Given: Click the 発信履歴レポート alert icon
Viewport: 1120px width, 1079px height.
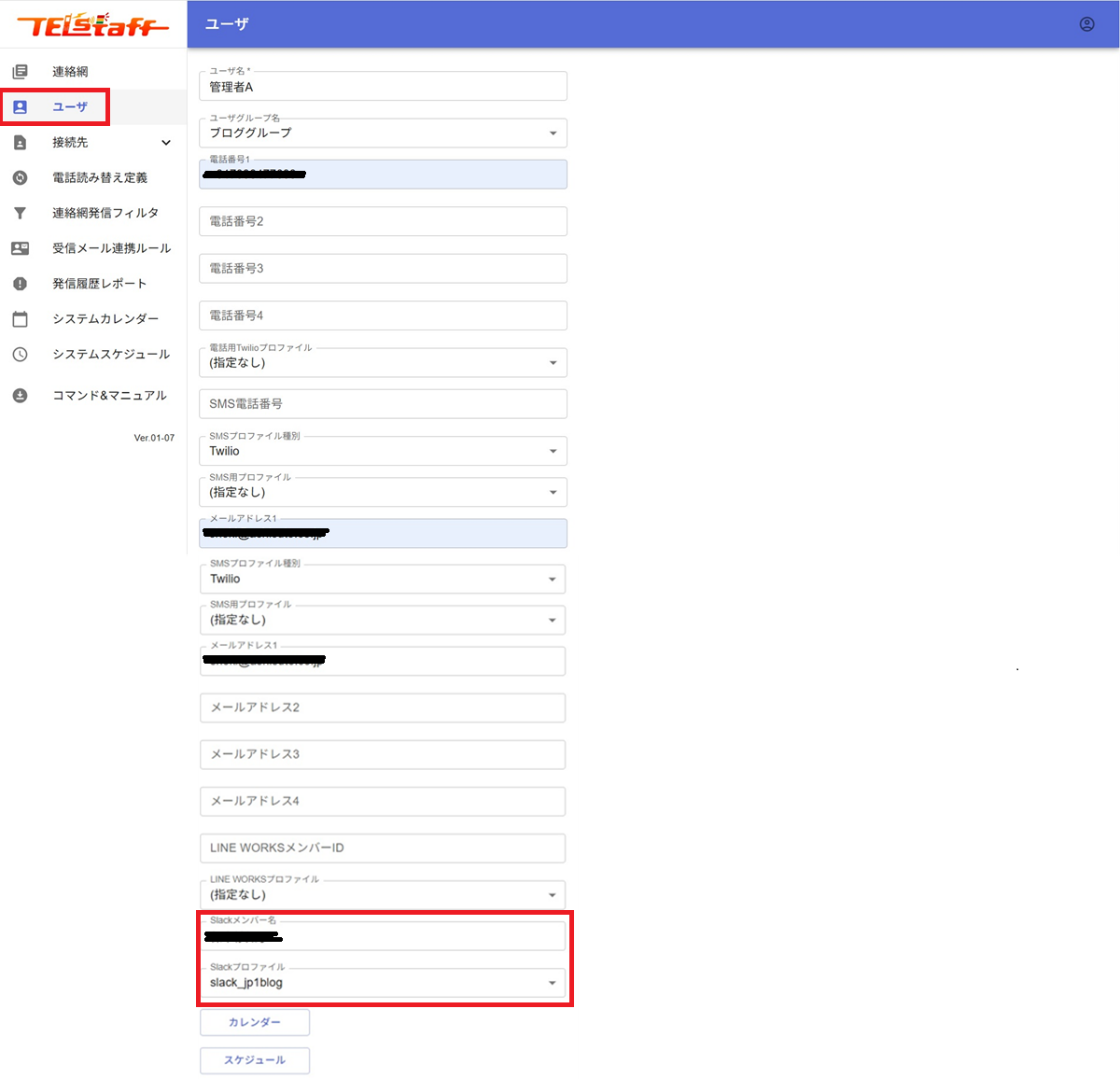Looking at the screenshot, I should coord(20,284).
